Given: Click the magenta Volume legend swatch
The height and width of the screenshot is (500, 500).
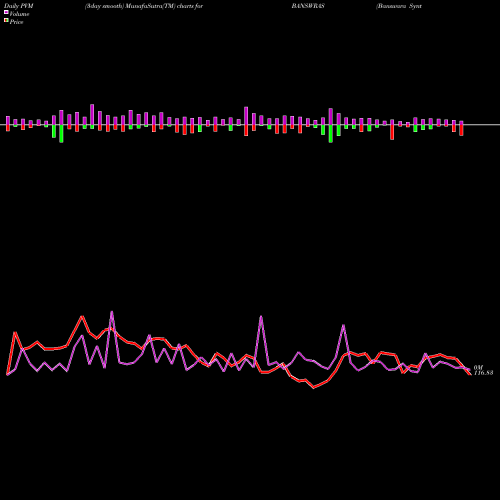Looking at the screenshot, I should point(6,12).
